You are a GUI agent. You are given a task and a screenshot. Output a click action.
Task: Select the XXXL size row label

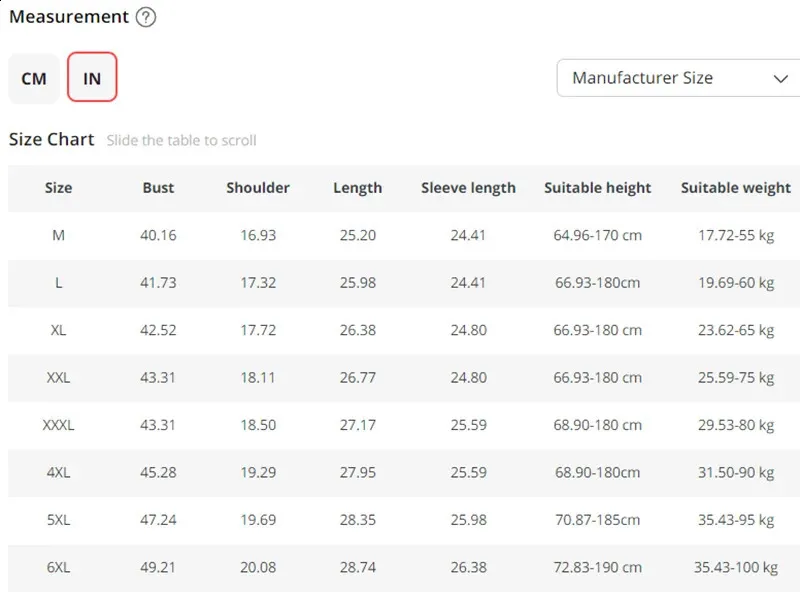tap(59, 425)
